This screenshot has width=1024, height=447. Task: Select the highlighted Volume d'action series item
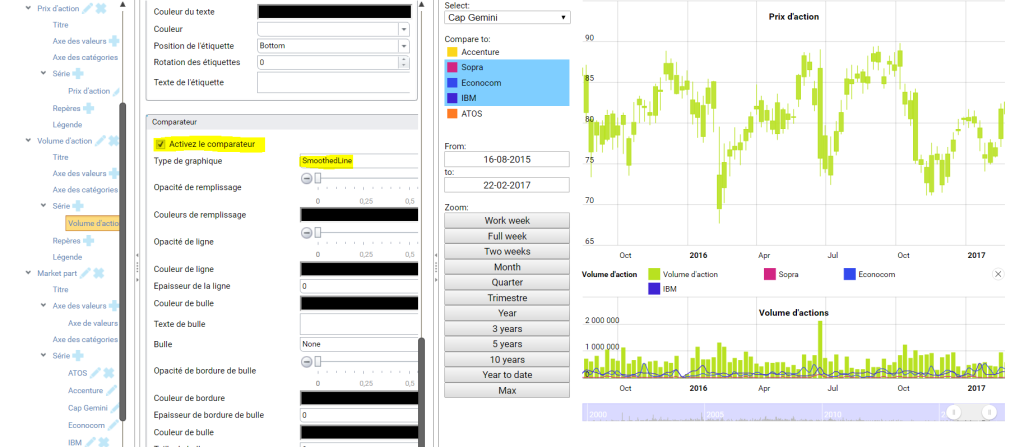click(93, 224)
